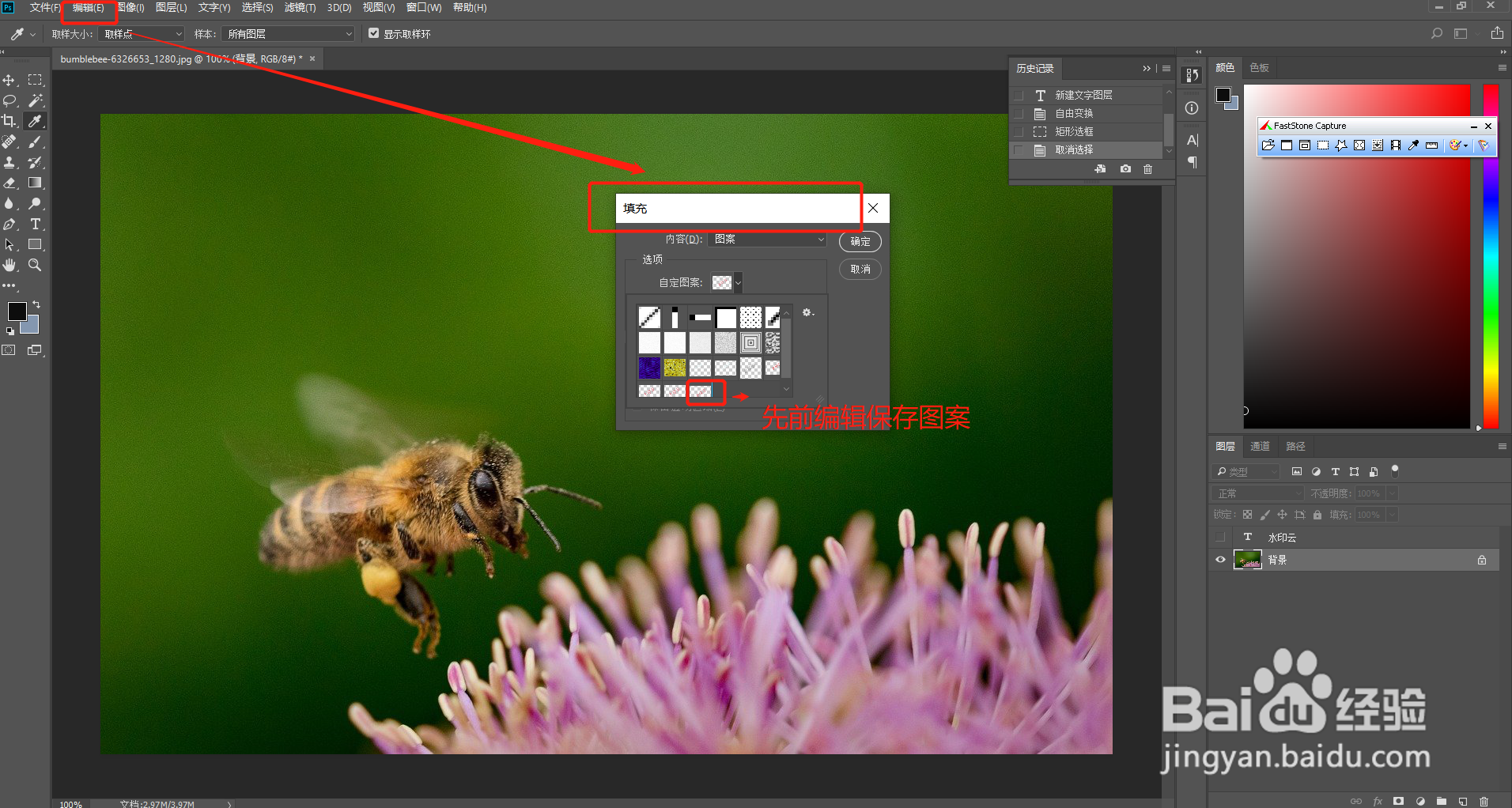Viewport: 1512px width, 808px height.
Task: Switch to the 通道 tab
Action: coord(1260,447)
